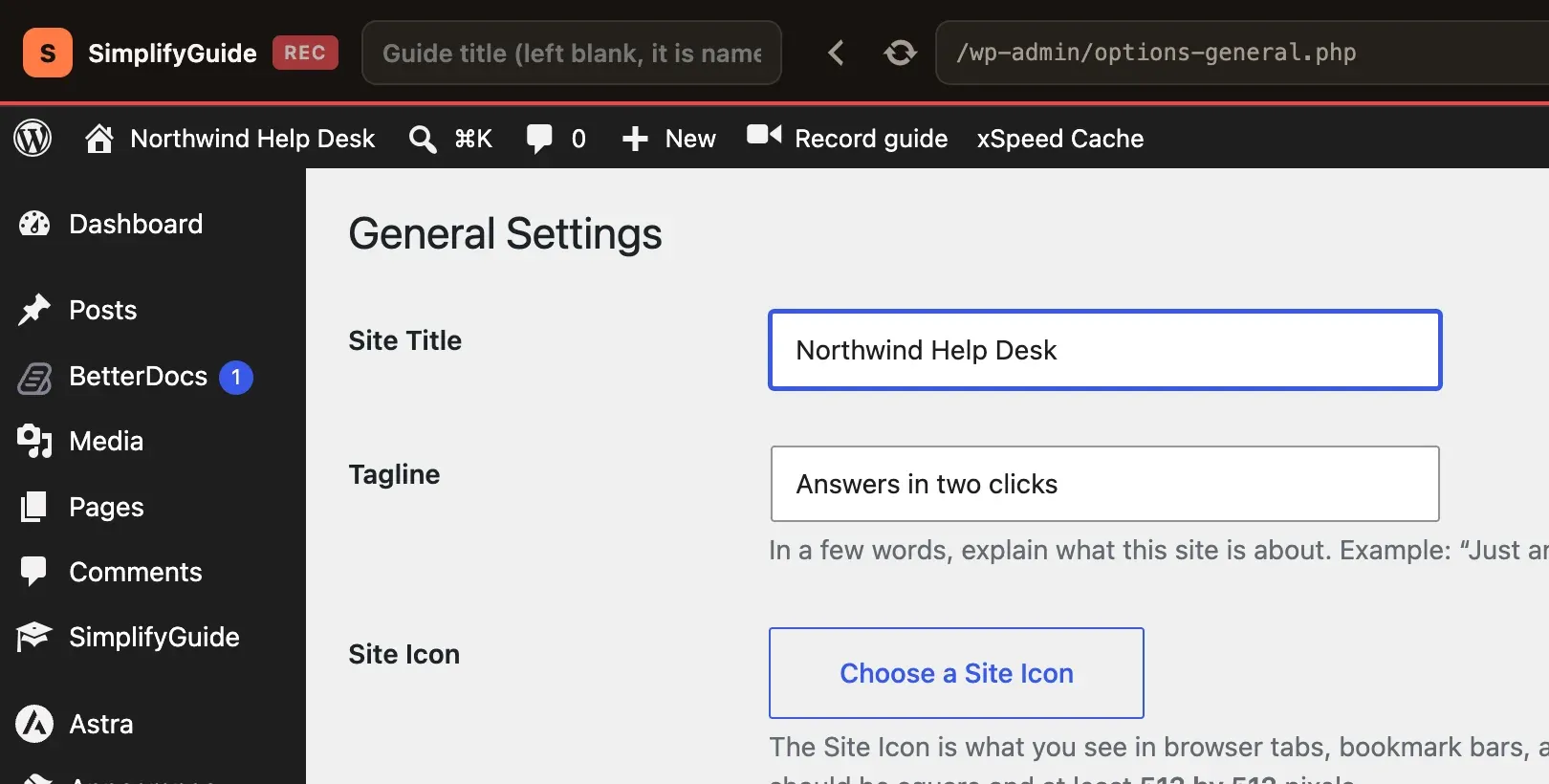Click the tagline help description text
The image size is (1549, 784).
pyautogui.click(x=1159, y=550)
